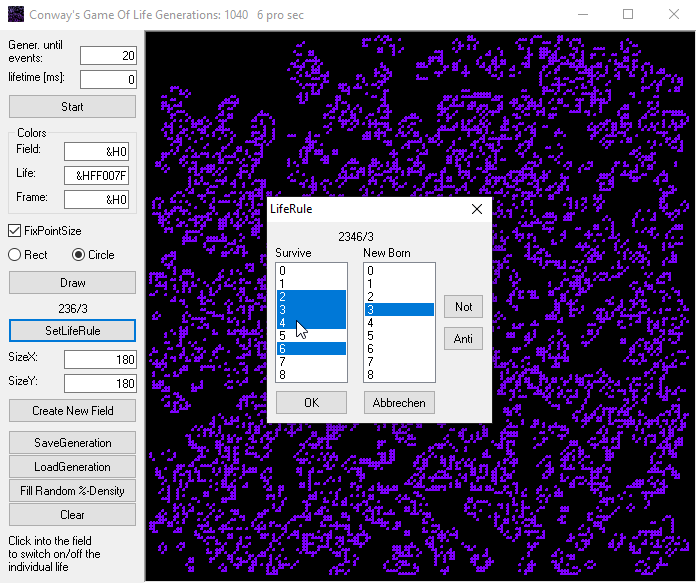Deselect 6 in the Survive list
The width and height of the screenshot is (697, 583).
[x=311, y=348]
